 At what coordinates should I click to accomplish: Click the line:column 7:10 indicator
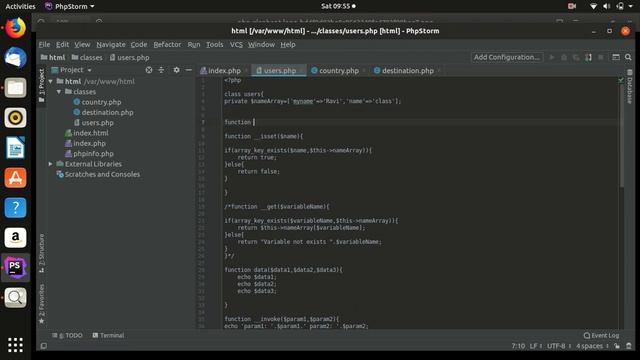pos(518,346)
